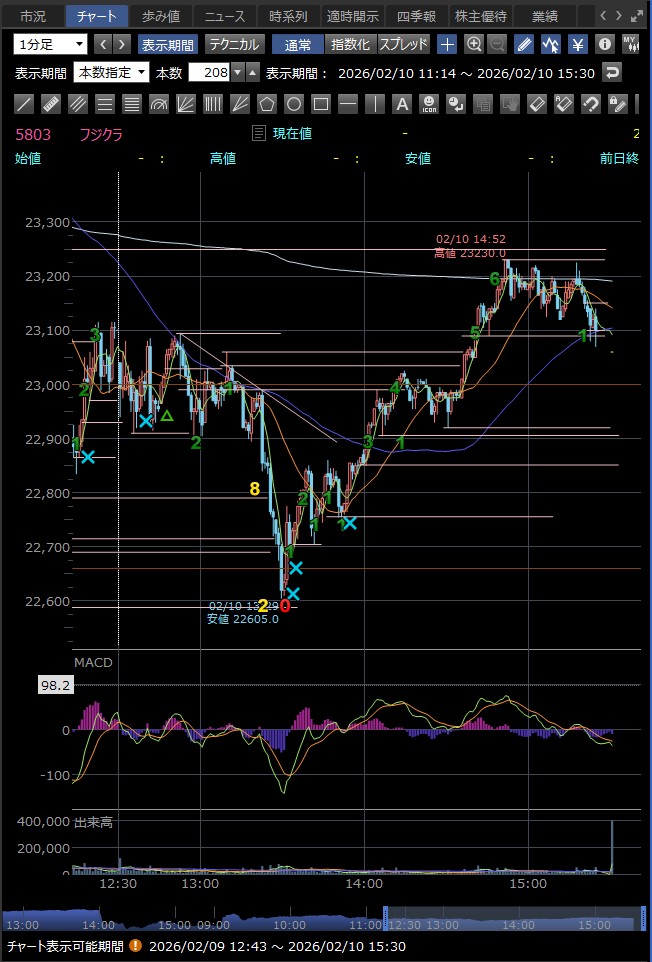Insert an icon stamp with the smiley tool

click(428, 104)
